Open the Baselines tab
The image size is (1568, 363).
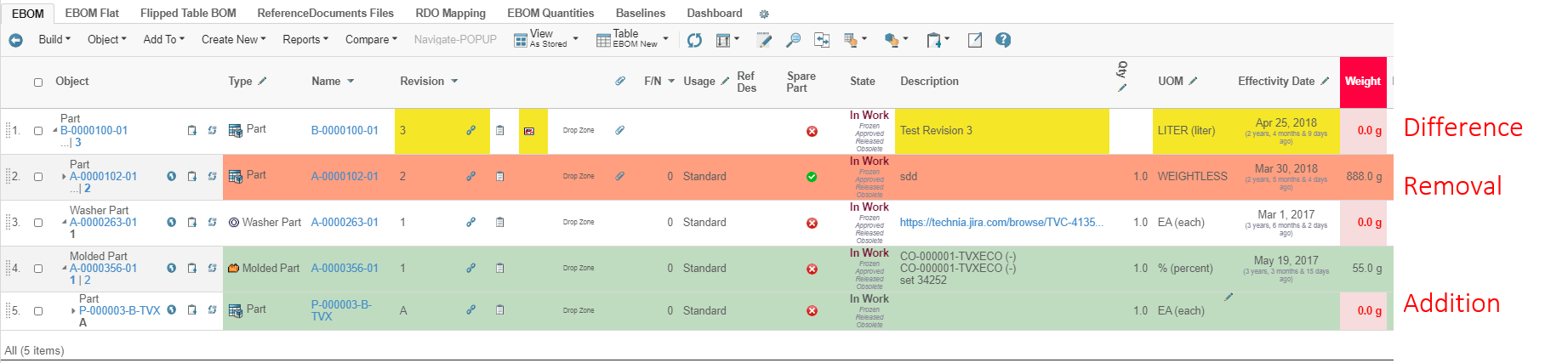tap(640, 14)
